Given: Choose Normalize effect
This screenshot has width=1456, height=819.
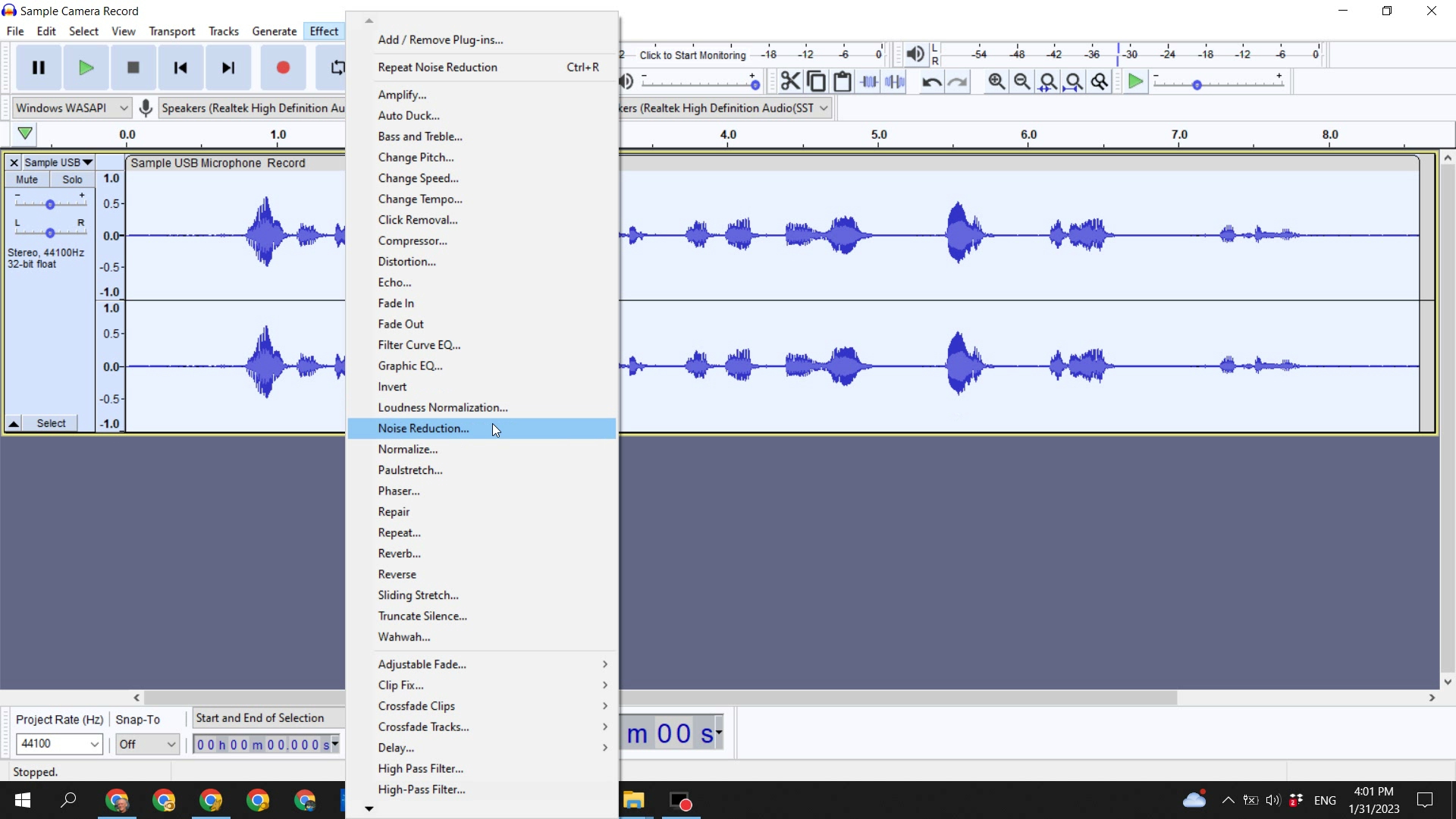Looking at the screenshot, I should 482,449.
